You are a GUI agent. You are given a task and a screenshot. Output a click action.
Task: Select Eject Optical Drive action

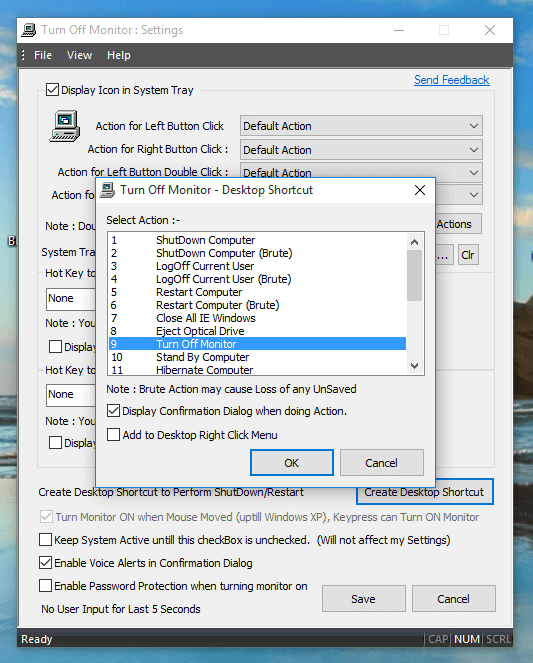pos(257,331)
